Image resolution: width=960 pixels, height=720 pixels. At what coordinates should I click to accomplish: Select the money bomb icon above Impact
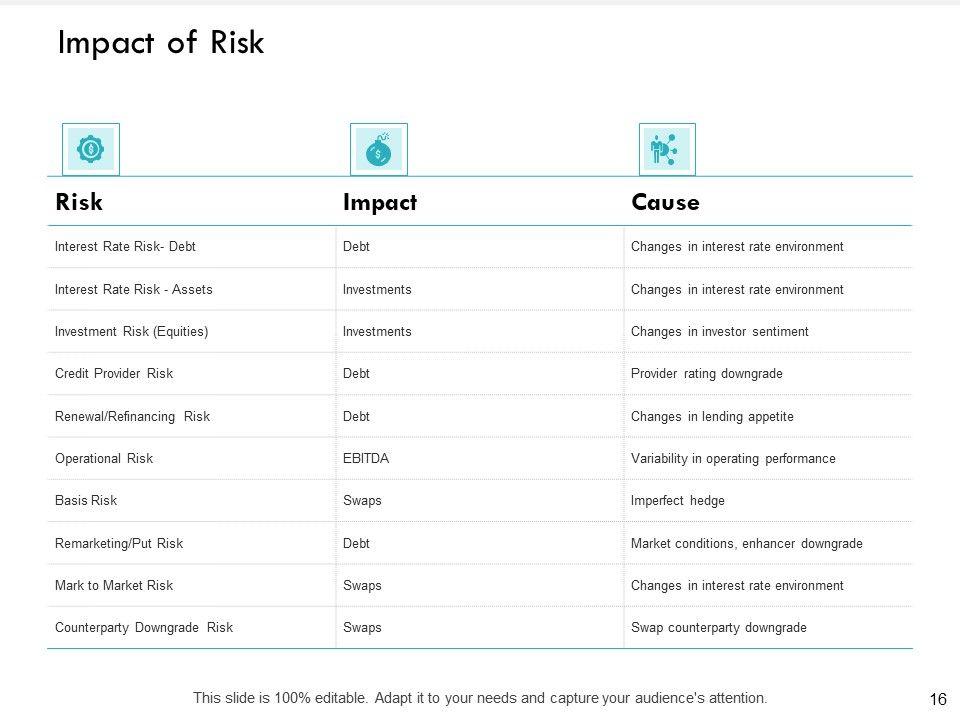point(379,150)
